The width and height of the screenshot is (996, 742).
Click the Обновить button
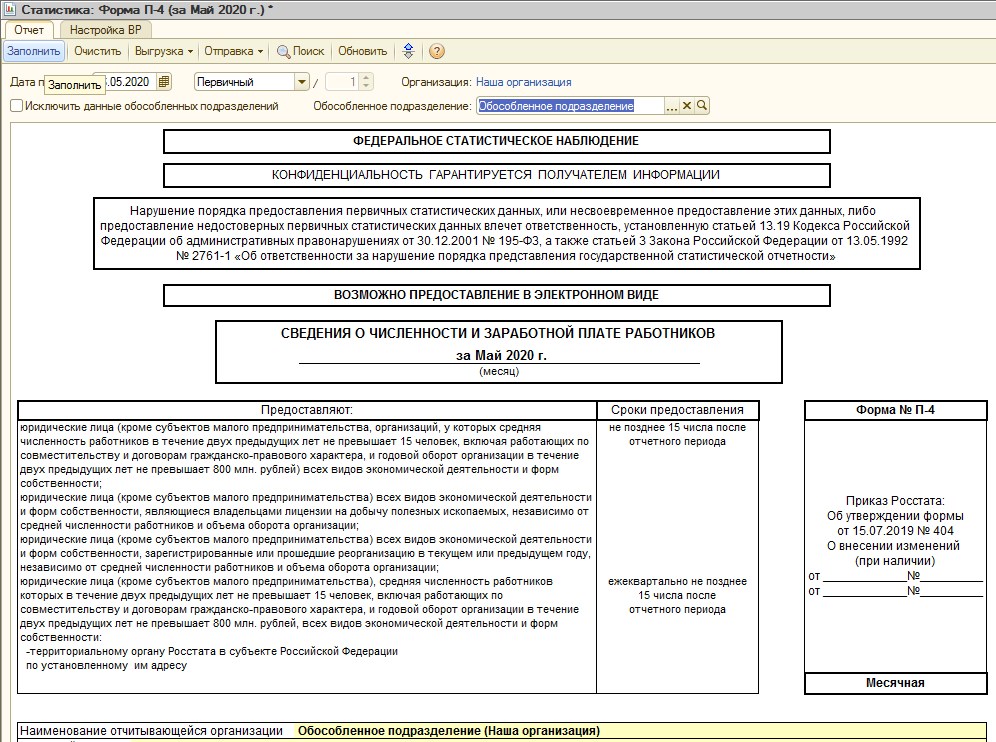point(362,51)
